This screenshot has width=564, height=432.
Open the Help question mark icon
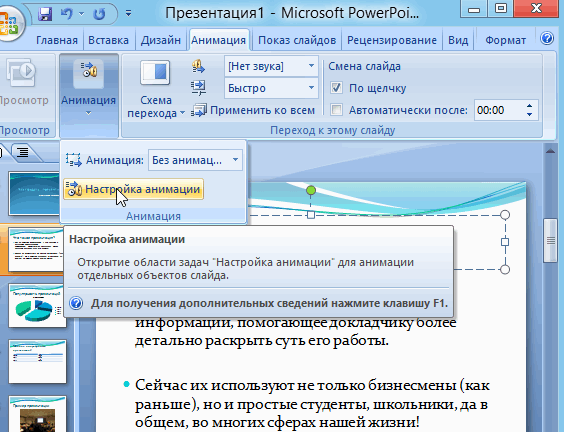(547, 38)
